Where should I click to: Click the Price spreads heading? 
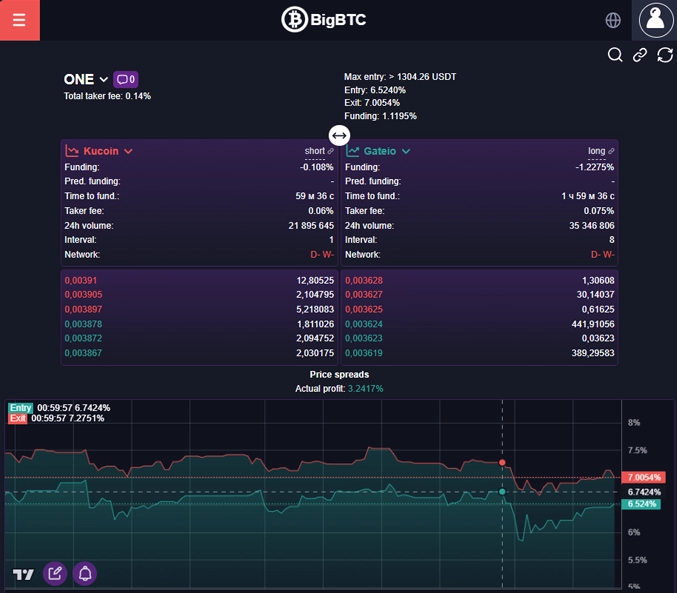[339, 374]
